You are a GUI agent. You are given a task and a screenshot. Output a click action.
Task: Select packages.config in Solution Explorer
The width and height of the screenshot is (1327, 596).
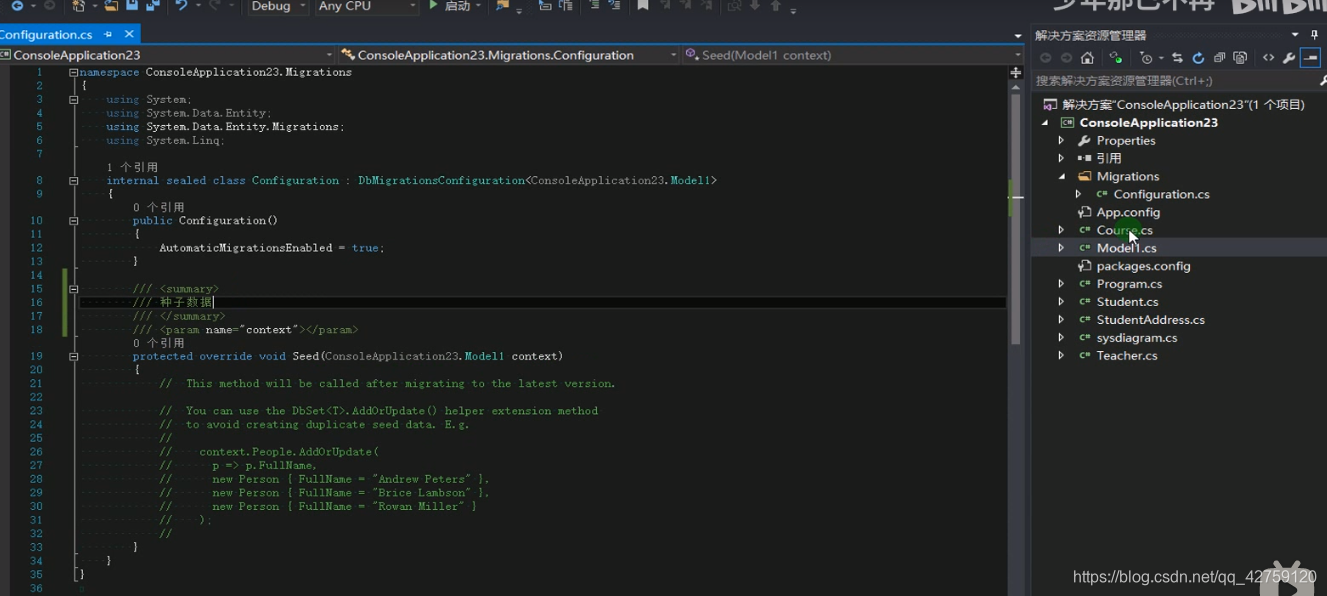1143,267
